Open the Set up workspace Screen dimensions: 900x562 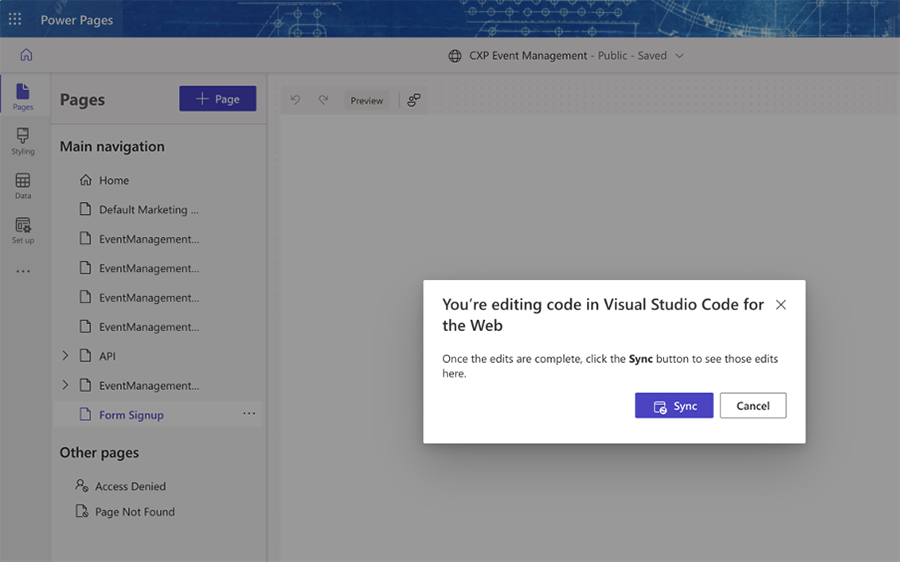(x=23, y=230)
